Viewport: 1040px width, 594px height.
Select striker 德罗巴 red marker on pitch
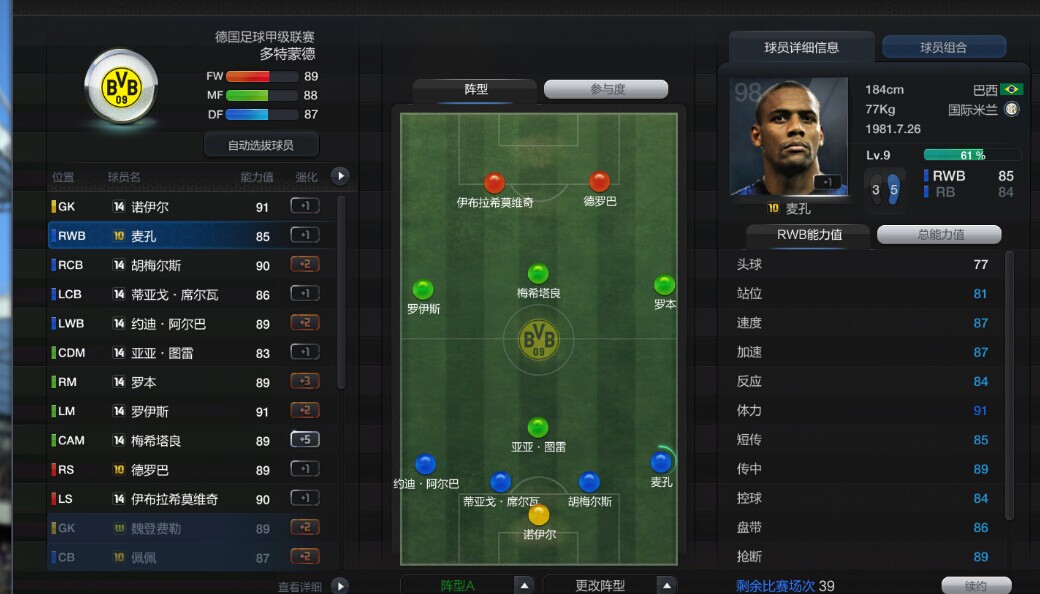[600, 182]
